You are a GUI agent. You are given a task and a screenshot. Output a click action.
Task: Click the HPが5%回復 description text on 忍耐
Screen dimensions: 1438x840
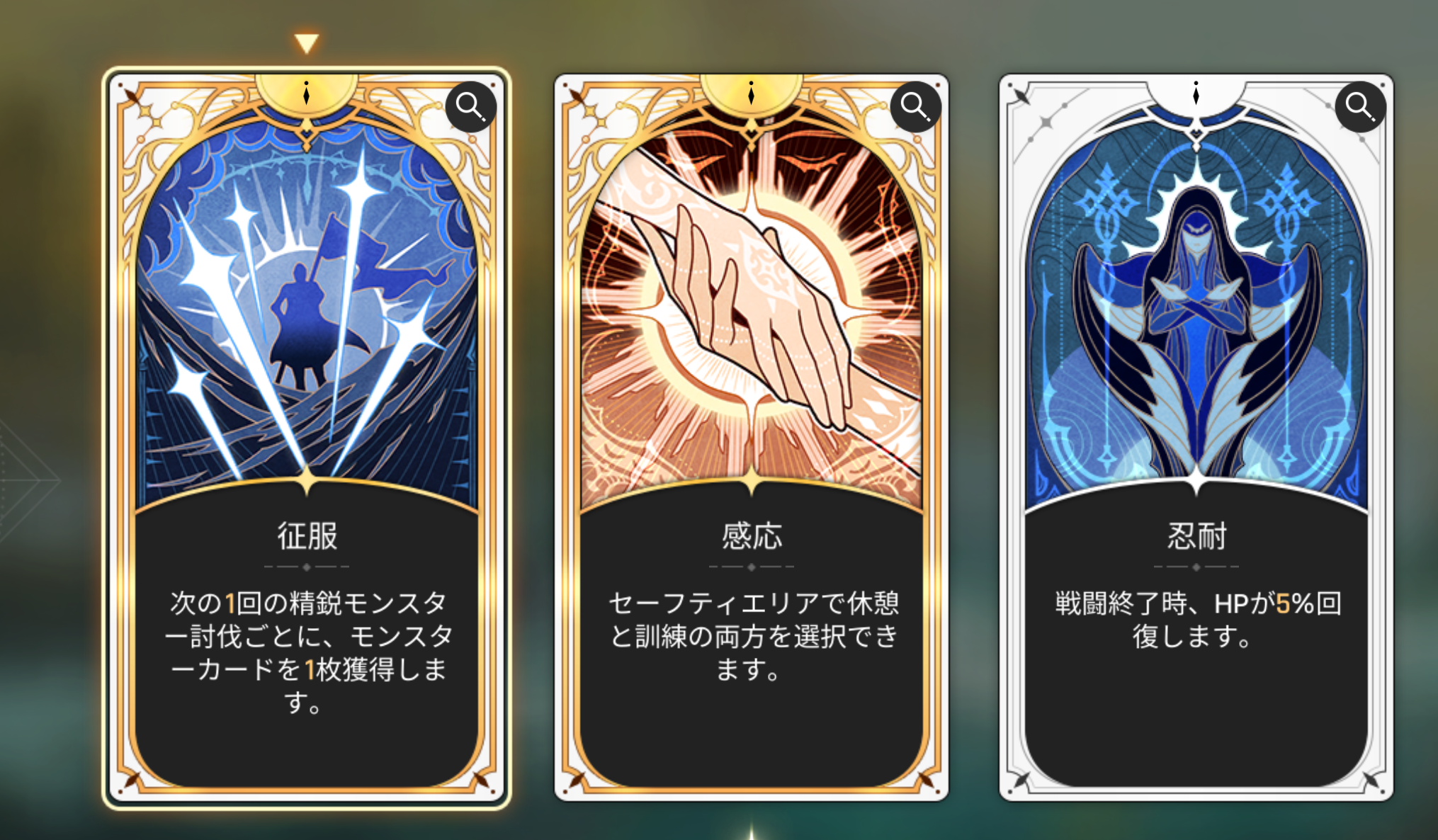(x=1197, y=620)
